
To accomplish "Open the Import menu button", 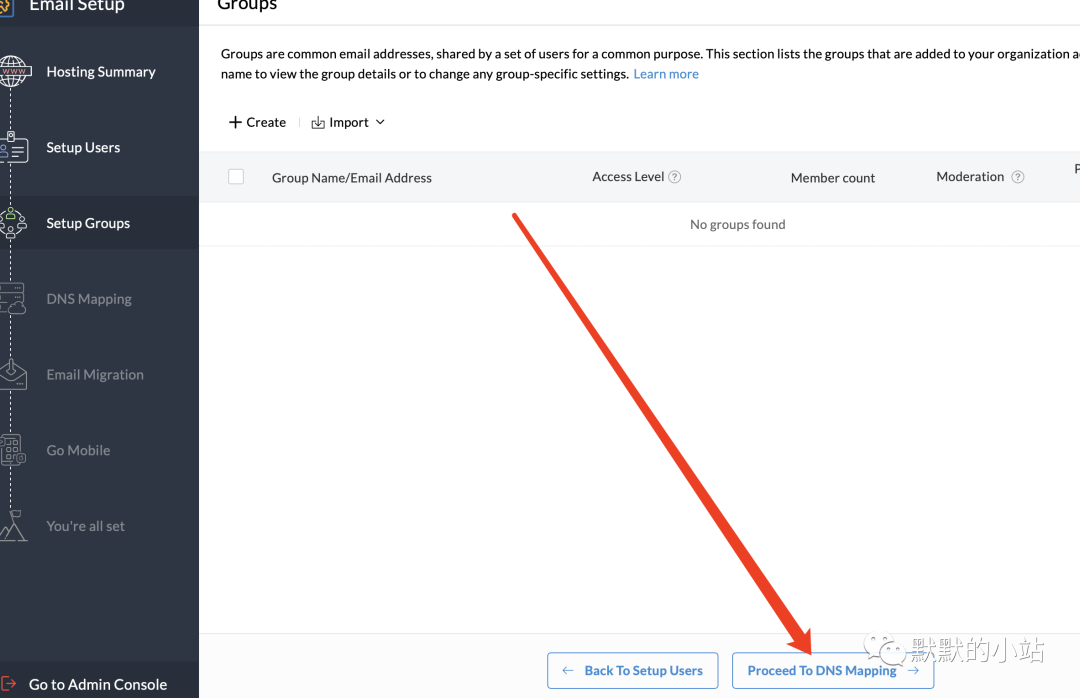I will (348, 122).
